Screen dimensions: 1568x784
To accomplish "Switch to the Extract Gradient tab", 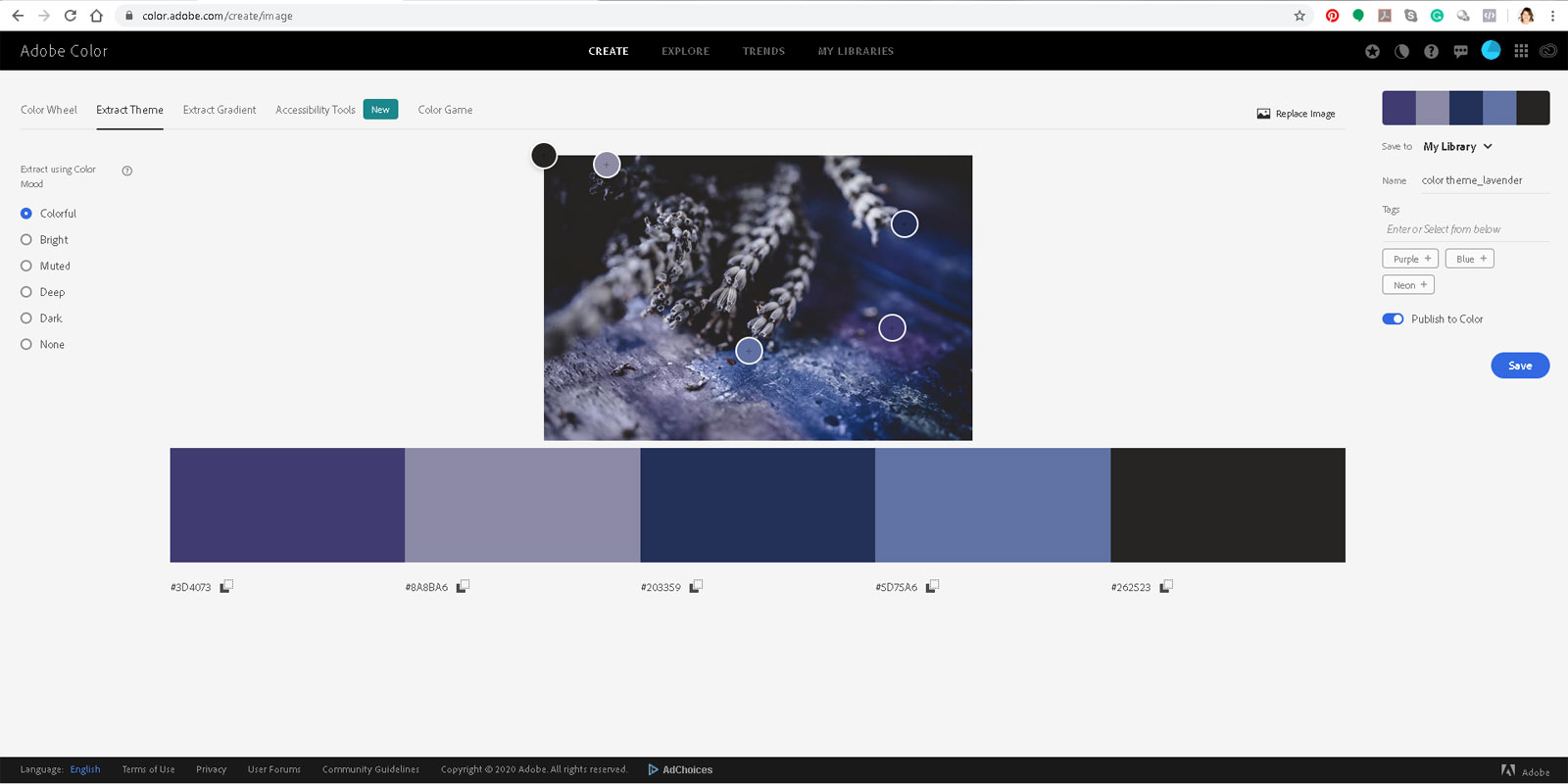I will point(220,110).
